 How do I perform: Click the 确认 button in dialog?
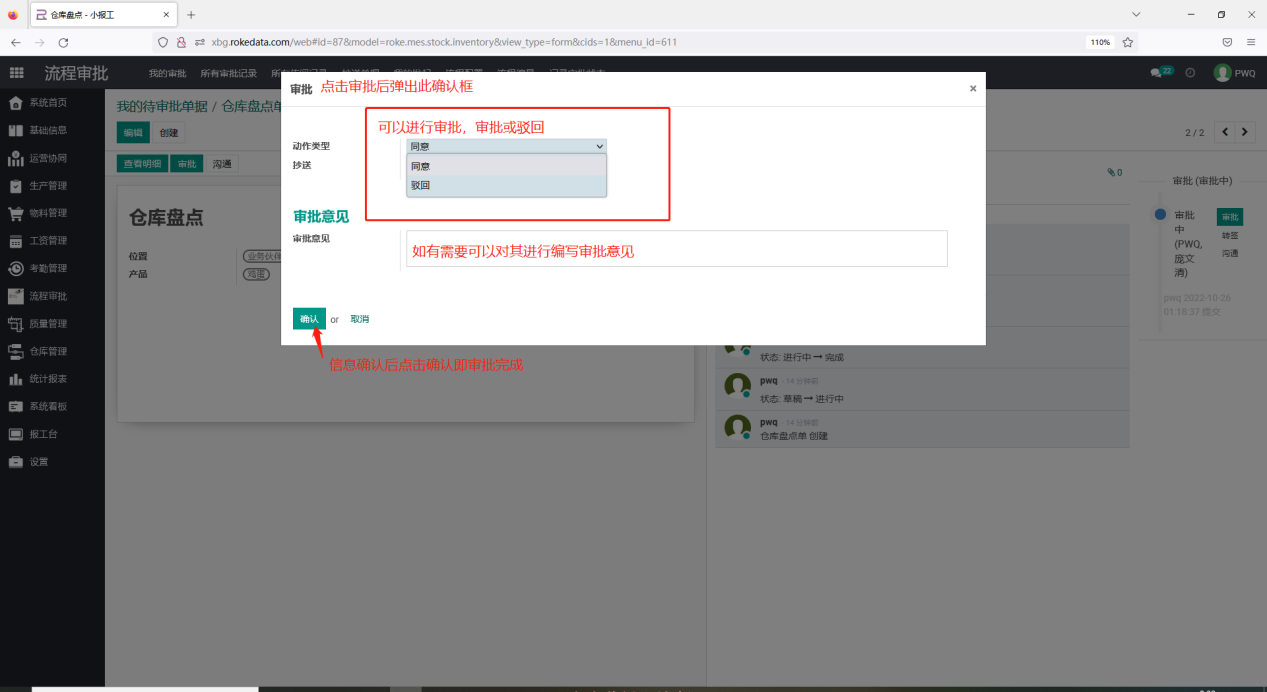[x=309, y=319]
